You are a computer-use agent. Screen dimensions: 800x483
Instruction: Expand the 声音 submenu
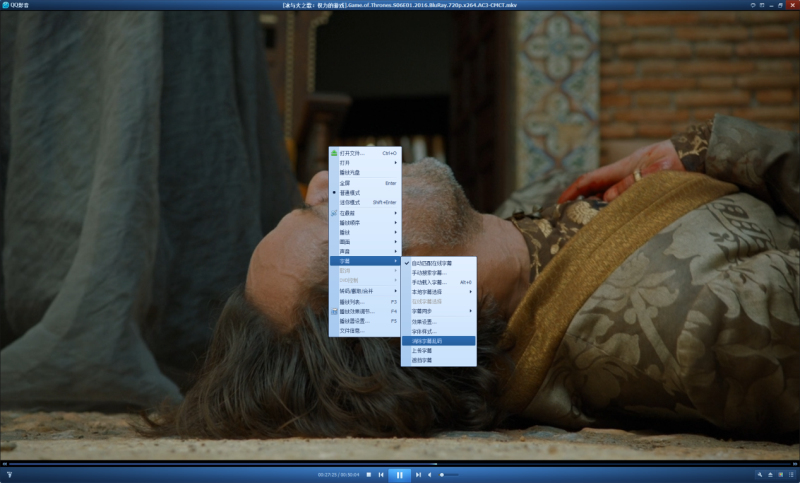pyautogui.click(x=365, y=251)
